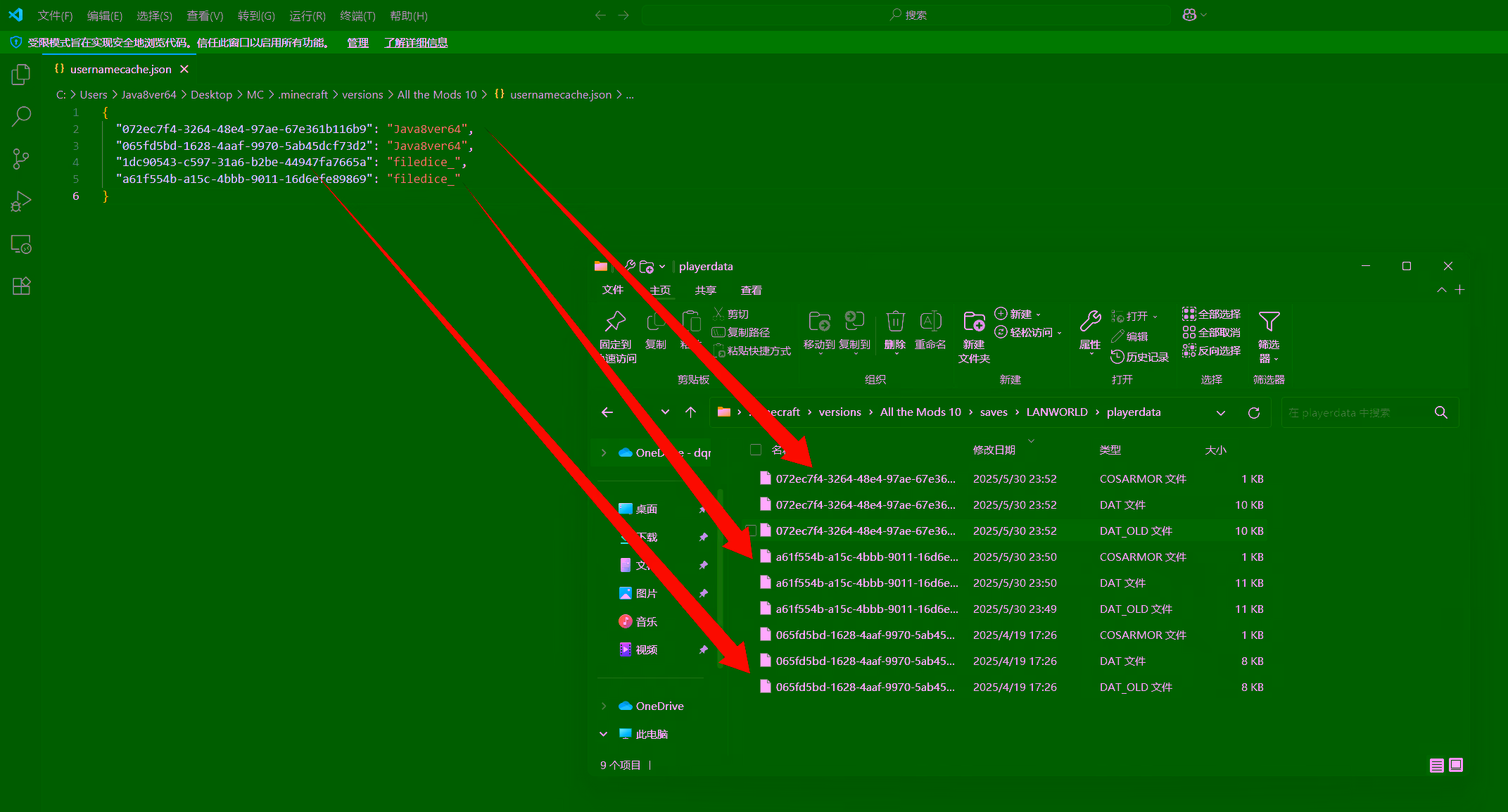The width and height of the screenshot is (1508, 812).
Task: Go up one folder level arrow
Action: click(x=691, y=412)
